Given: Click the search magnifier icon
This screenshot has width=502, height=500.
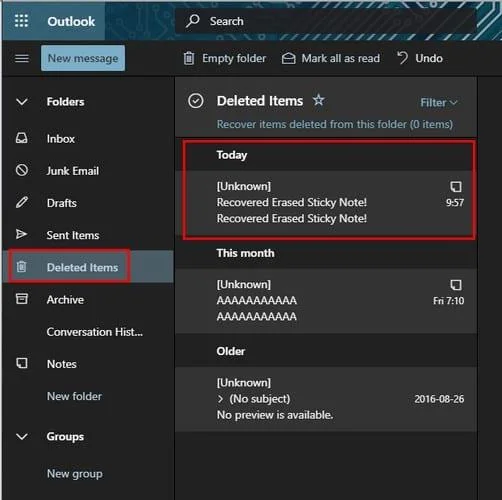Looking at the screenshot, I should (x=193, y=21).
